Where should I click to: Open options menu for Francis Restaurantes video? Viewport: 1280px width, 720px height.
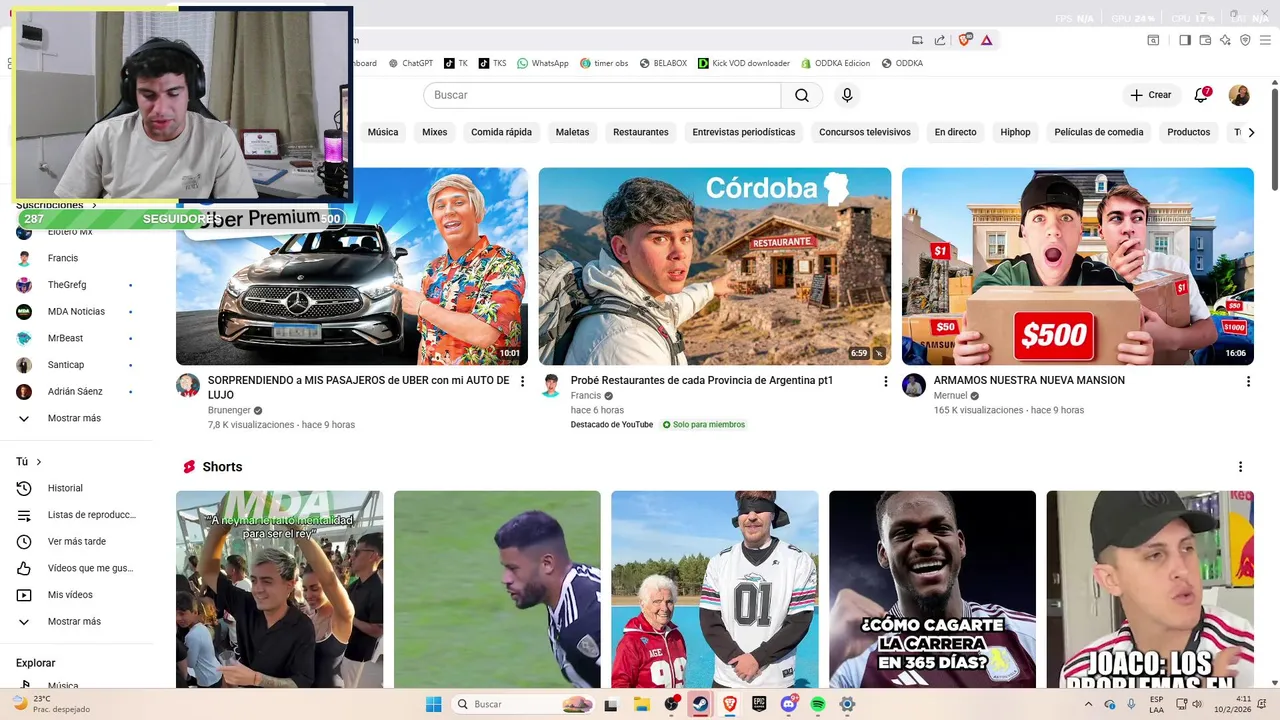click(x=885, y=381)
